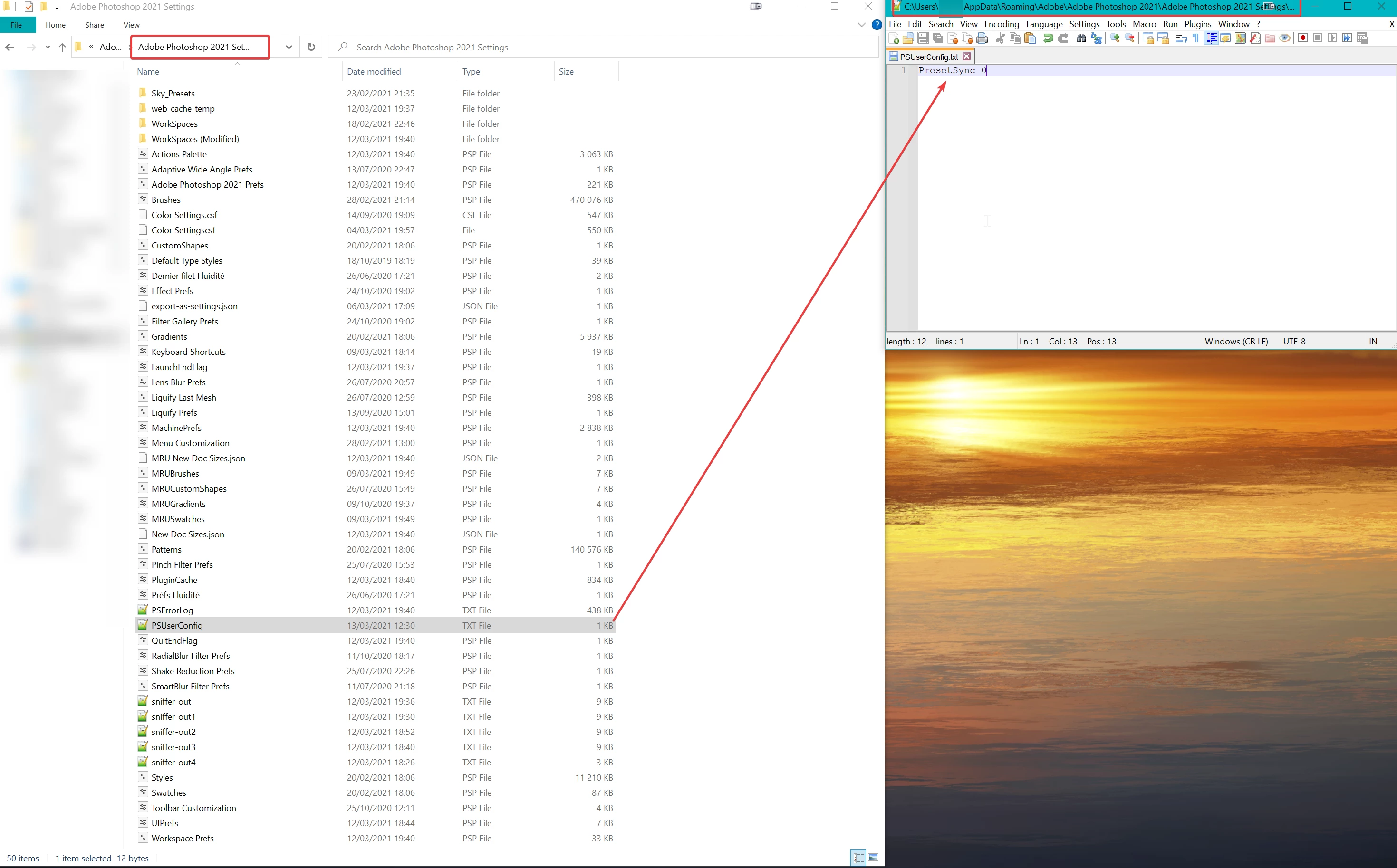Open the Encoding menu in Notepad++
The height and width of the screenshot is (868, 1397).
(x=1002, y=24)
